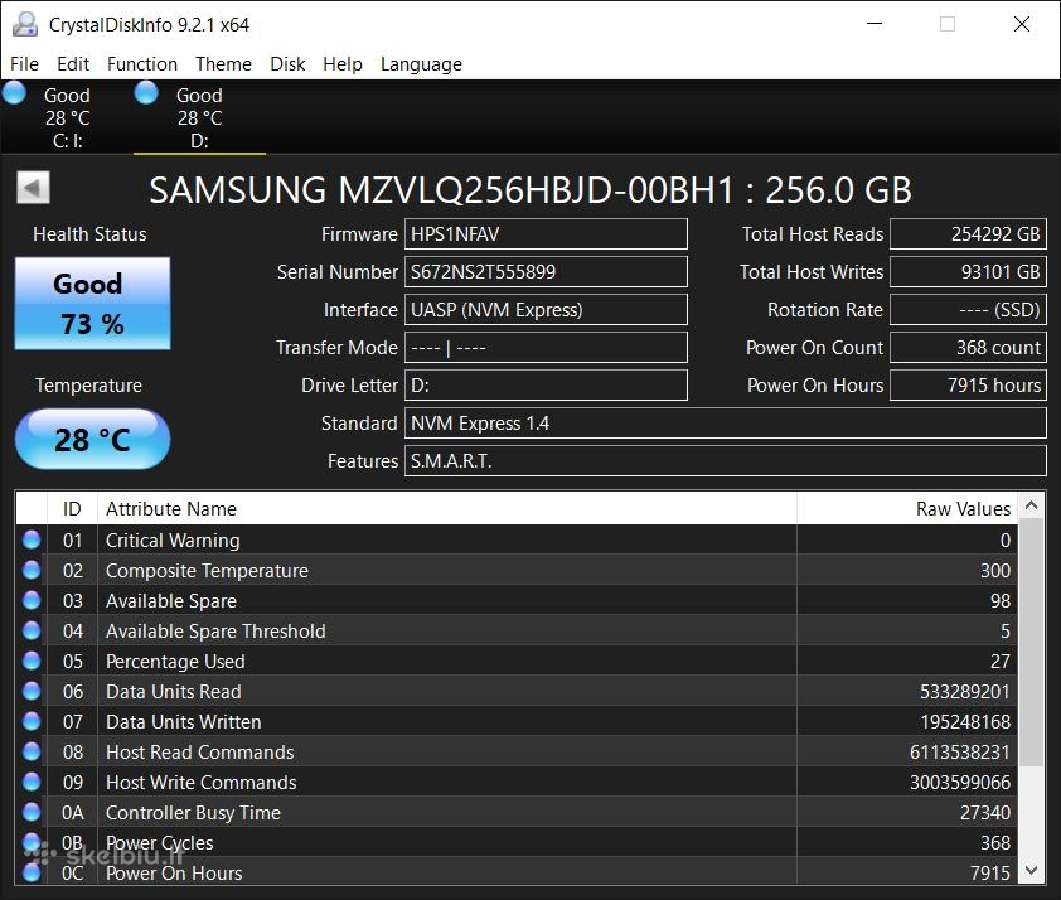The height and width of the screenshot is (900, 1061).
Task: Click scroll up arrow in attribute list
Action: pos(1031,505)
